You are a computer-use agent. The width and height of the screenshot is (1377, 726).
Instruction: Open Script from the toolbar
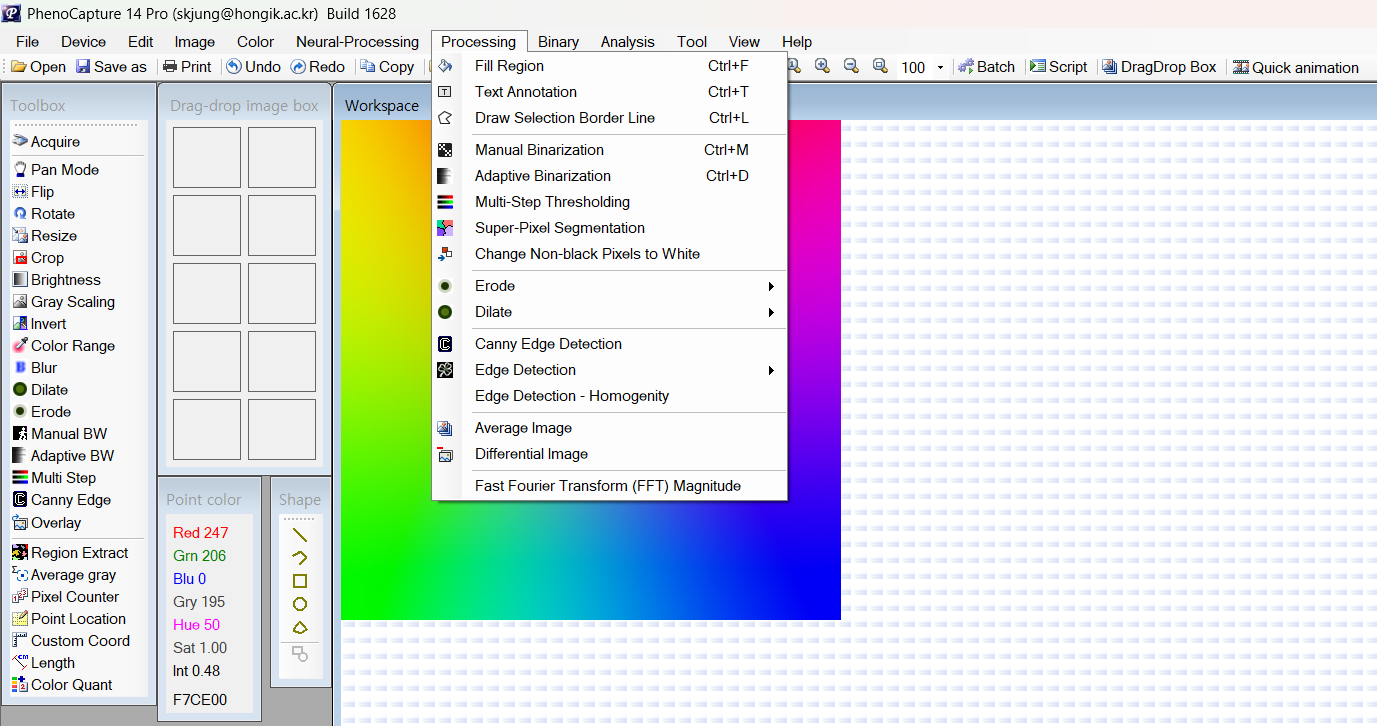(x=1058, y=67)
